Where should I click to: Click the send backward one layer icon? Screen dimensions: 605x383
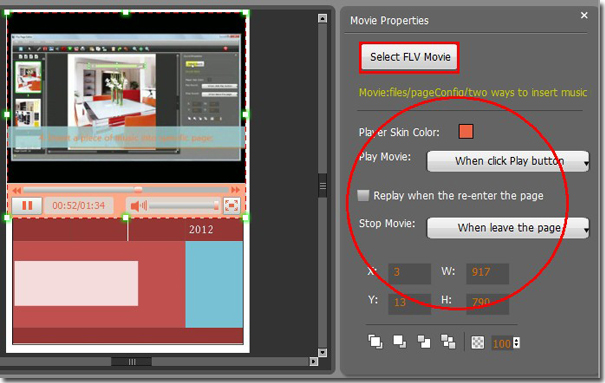pyautogui.click(x=448, y=341)
